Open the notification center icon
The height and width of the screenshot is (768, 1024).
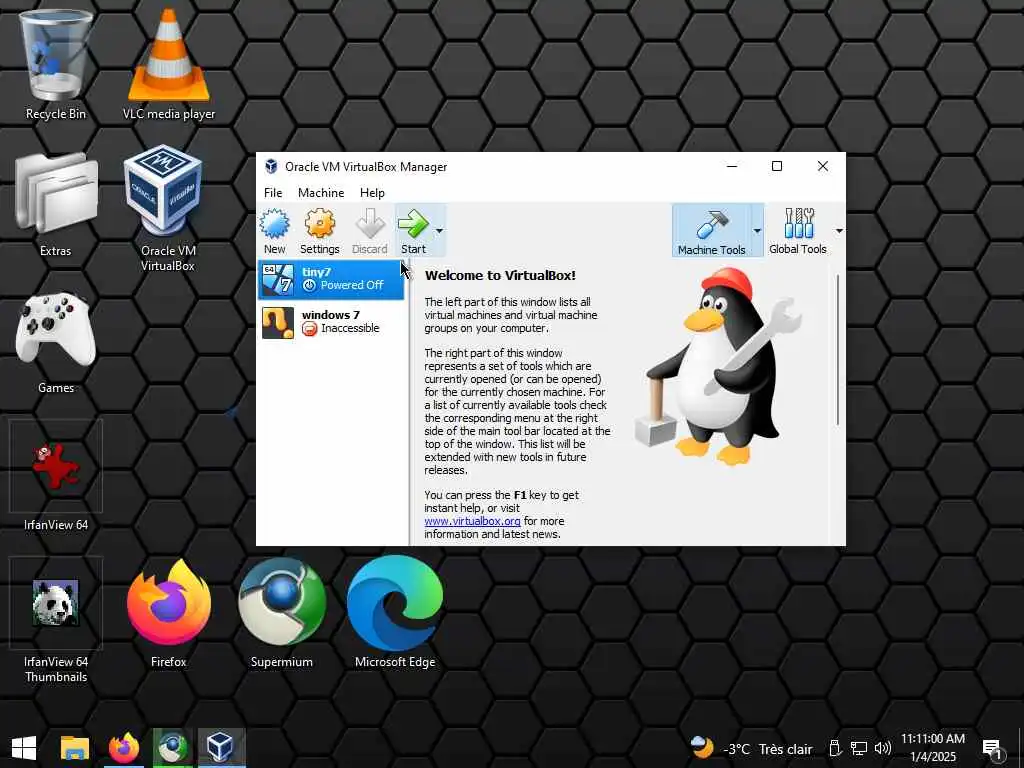tap(993, 749)
